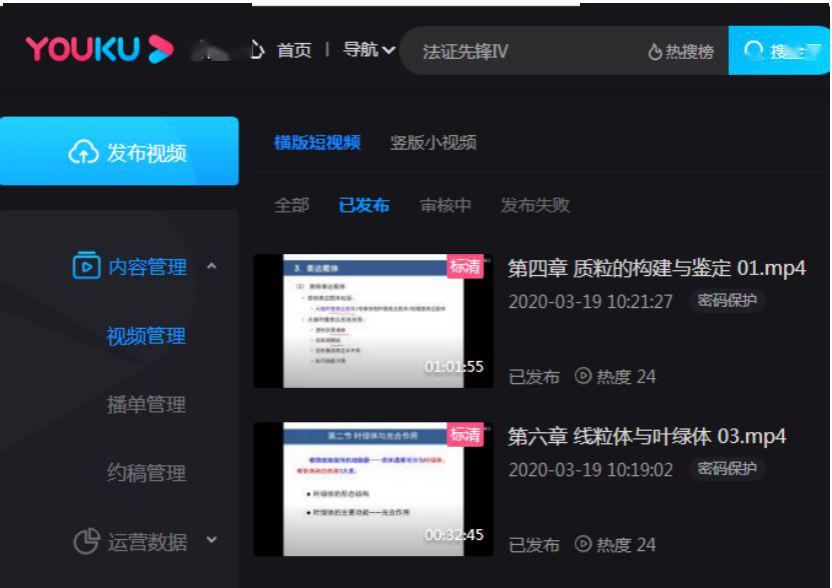This screenshot has width=832, height=588.
Task: Click the icon left of 首页
Action: pyautogui.click(x=257, y=50)
